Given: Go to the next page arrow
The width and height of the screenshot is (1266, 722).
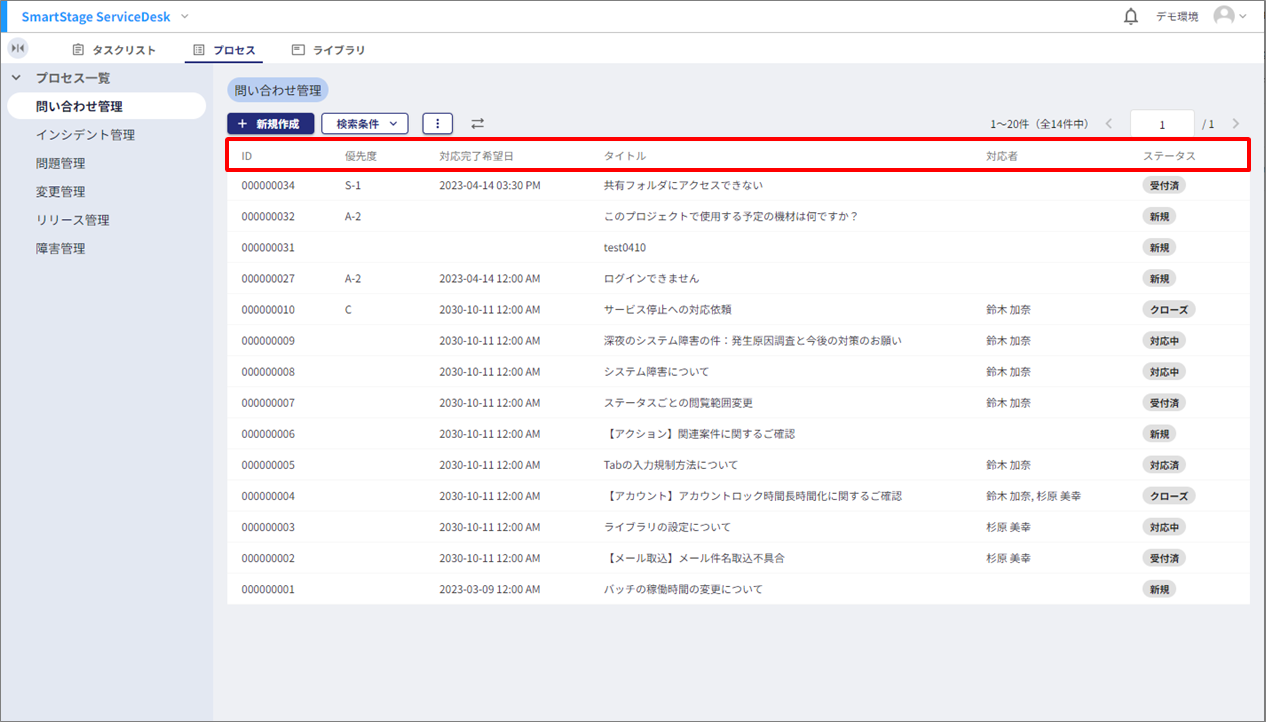Looking at the screenshot, I should [1236, 124].
